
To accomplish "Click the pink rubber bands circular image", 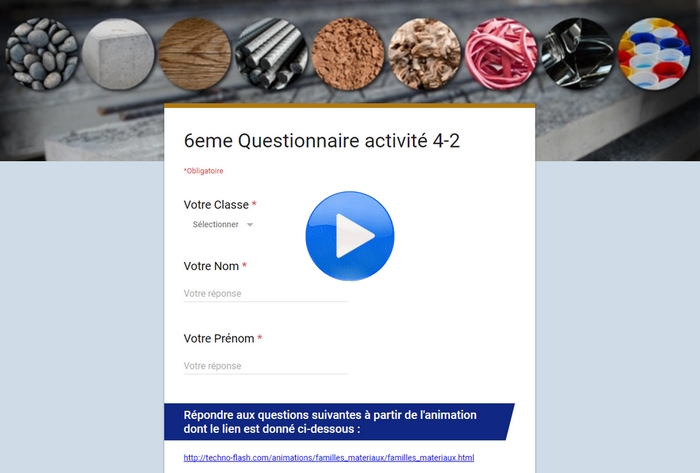I will [501, 54].
